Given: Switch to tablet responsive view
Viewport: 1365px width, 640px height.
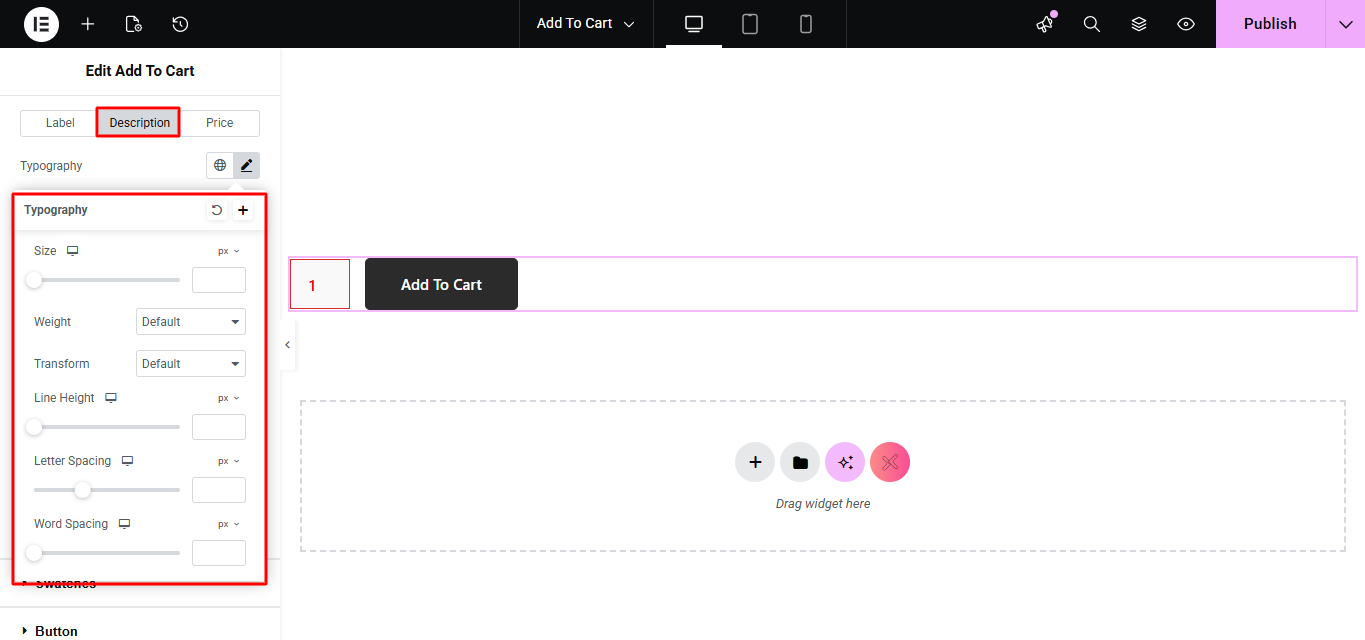Looking at the screenshot, I should pyautogui.click(x=750, y=24).
